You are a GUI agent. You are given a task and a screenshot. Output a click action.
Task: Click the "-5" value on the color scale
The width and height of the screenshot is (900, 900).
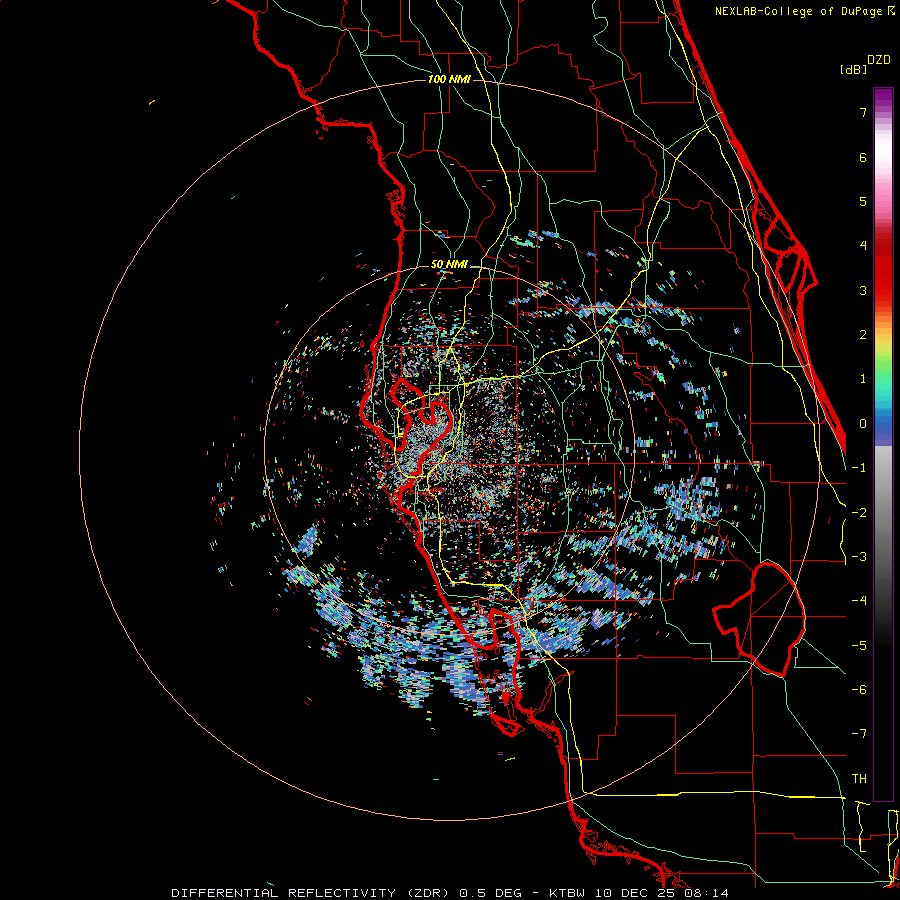[859, 646]
